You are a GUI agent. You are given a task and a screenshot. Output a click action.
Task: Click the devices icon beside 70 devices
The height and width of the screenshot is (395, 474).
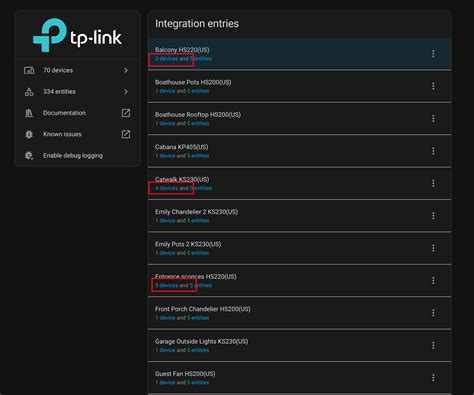pos(29,70)
